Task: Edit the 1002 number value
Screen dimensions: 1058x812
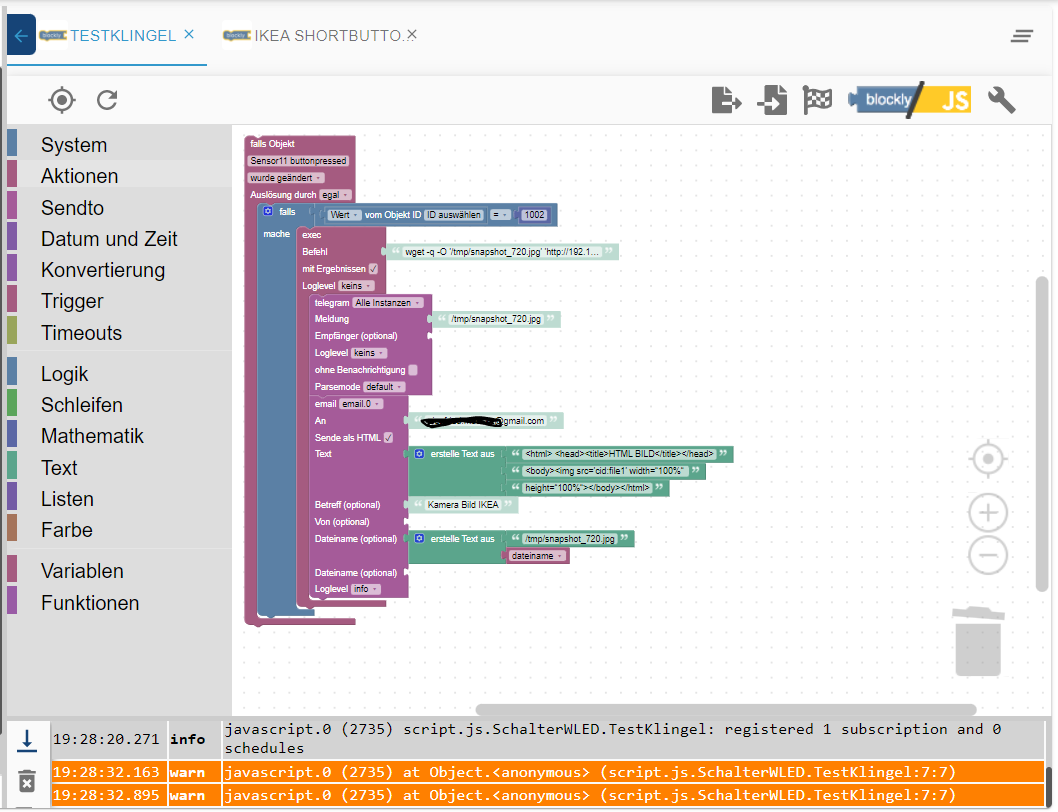Action: tap(534, 215)
